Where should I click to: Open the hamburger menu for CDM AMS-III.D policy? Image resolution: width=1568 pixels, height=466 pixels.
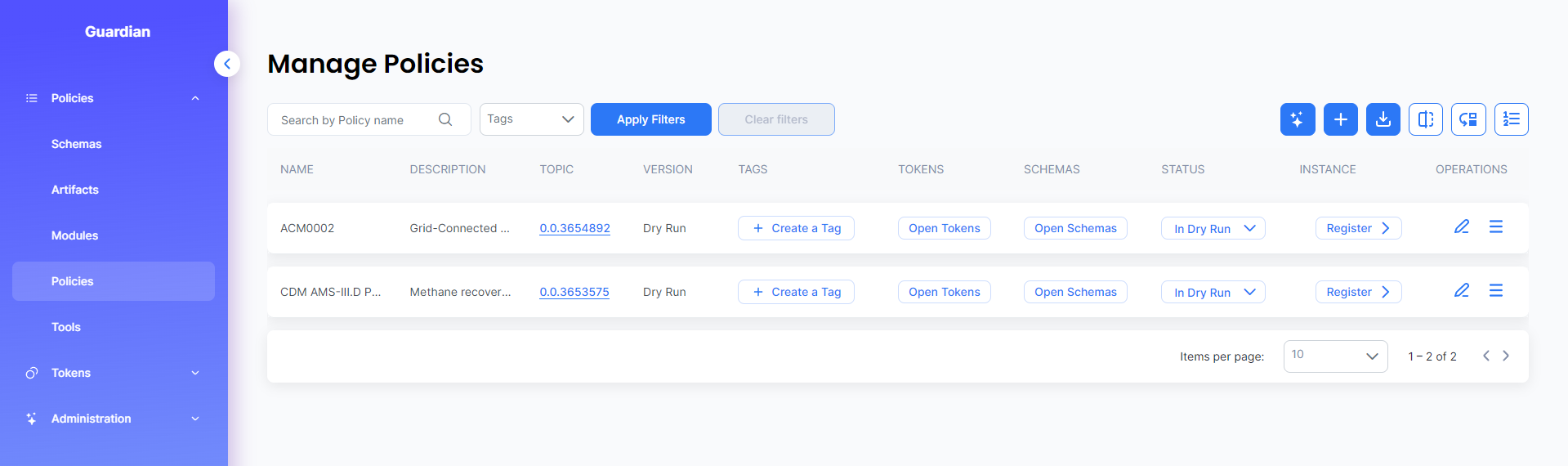coord(1495,291)
